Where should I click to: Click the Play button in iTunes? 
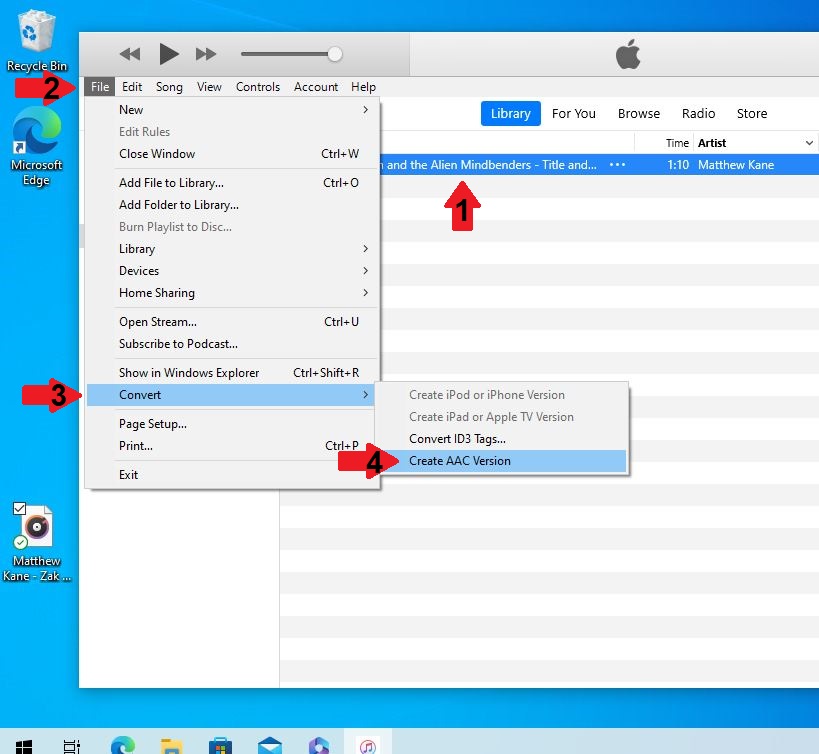point(168,54)
